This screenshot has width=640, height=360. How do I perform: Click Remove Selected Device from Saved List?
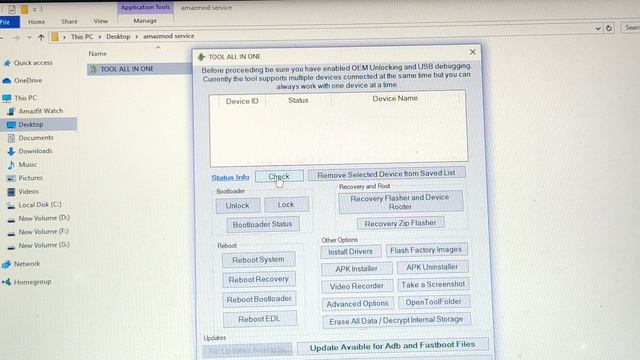tap(386, 174)
